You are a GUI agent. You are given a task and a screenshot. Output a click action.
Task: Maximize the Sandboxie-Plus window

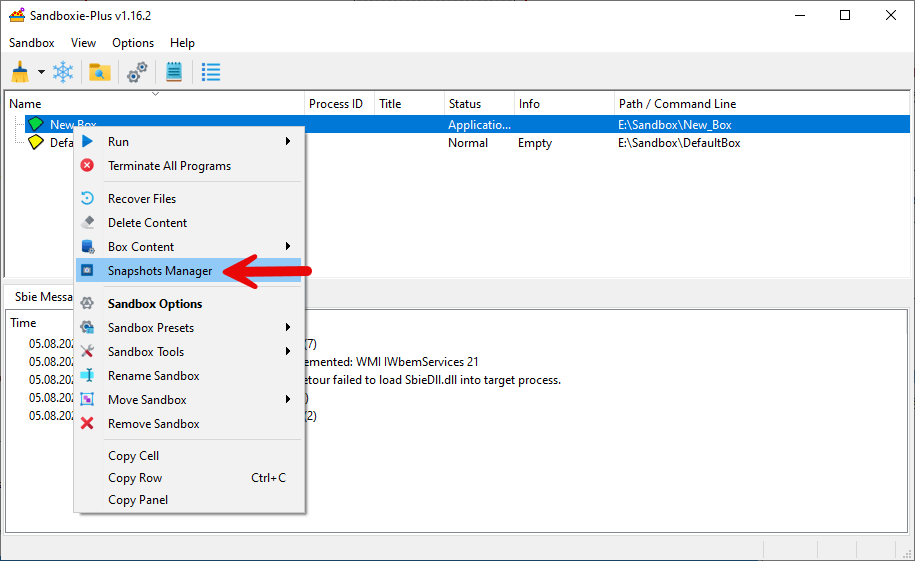[845, 15]
